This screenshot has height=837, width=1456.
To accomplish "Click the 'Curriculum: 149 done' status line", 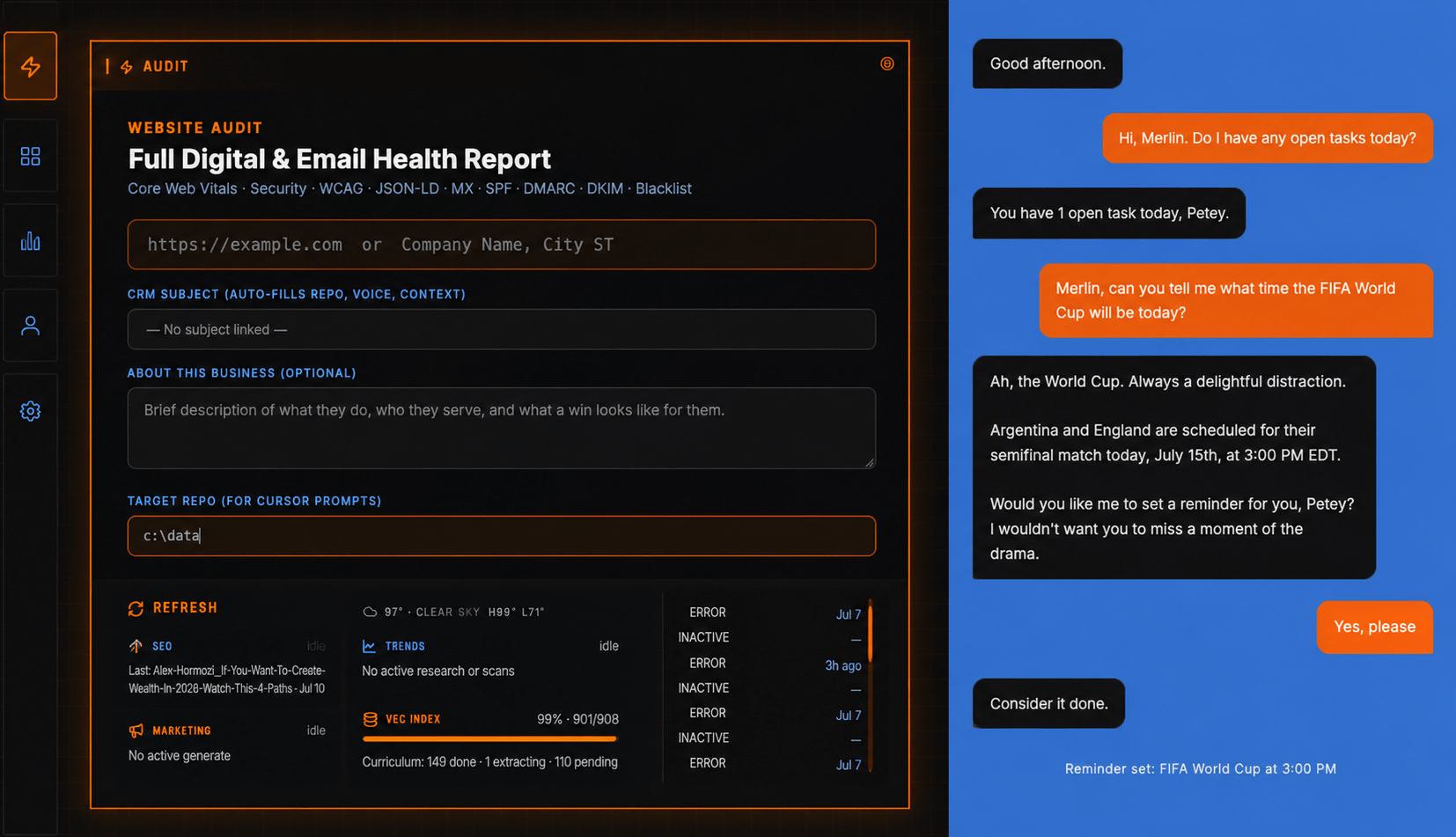I will pos(489,762).
